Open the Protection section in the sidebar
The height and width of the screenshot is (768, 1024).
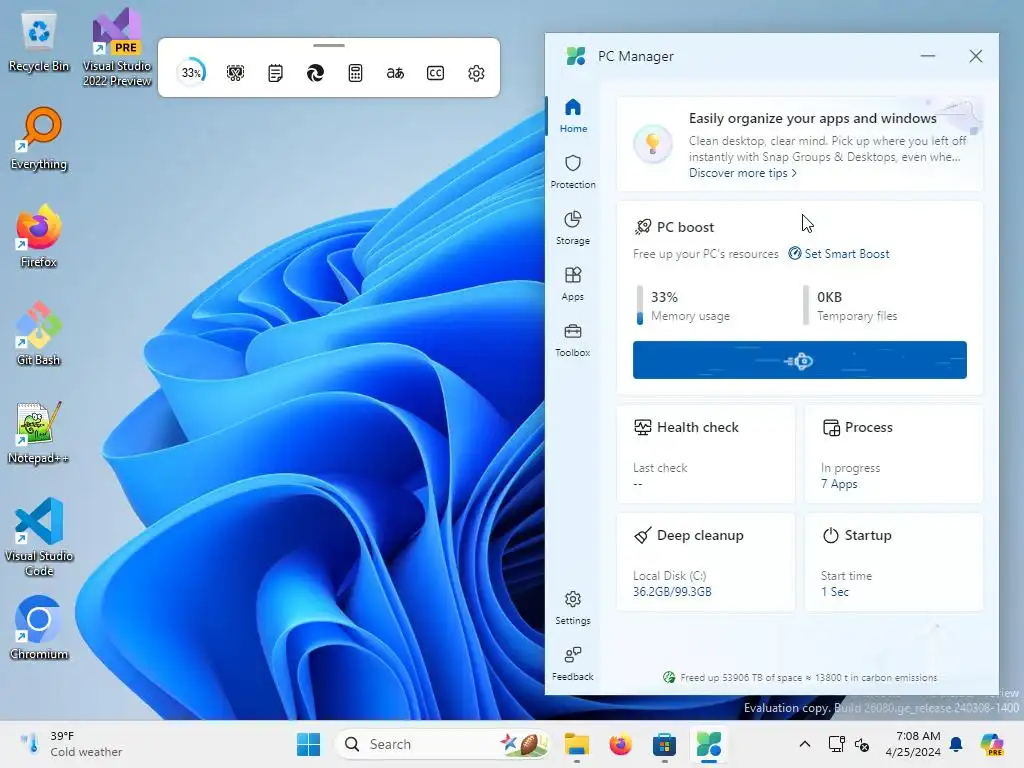(x=573, y=172)
